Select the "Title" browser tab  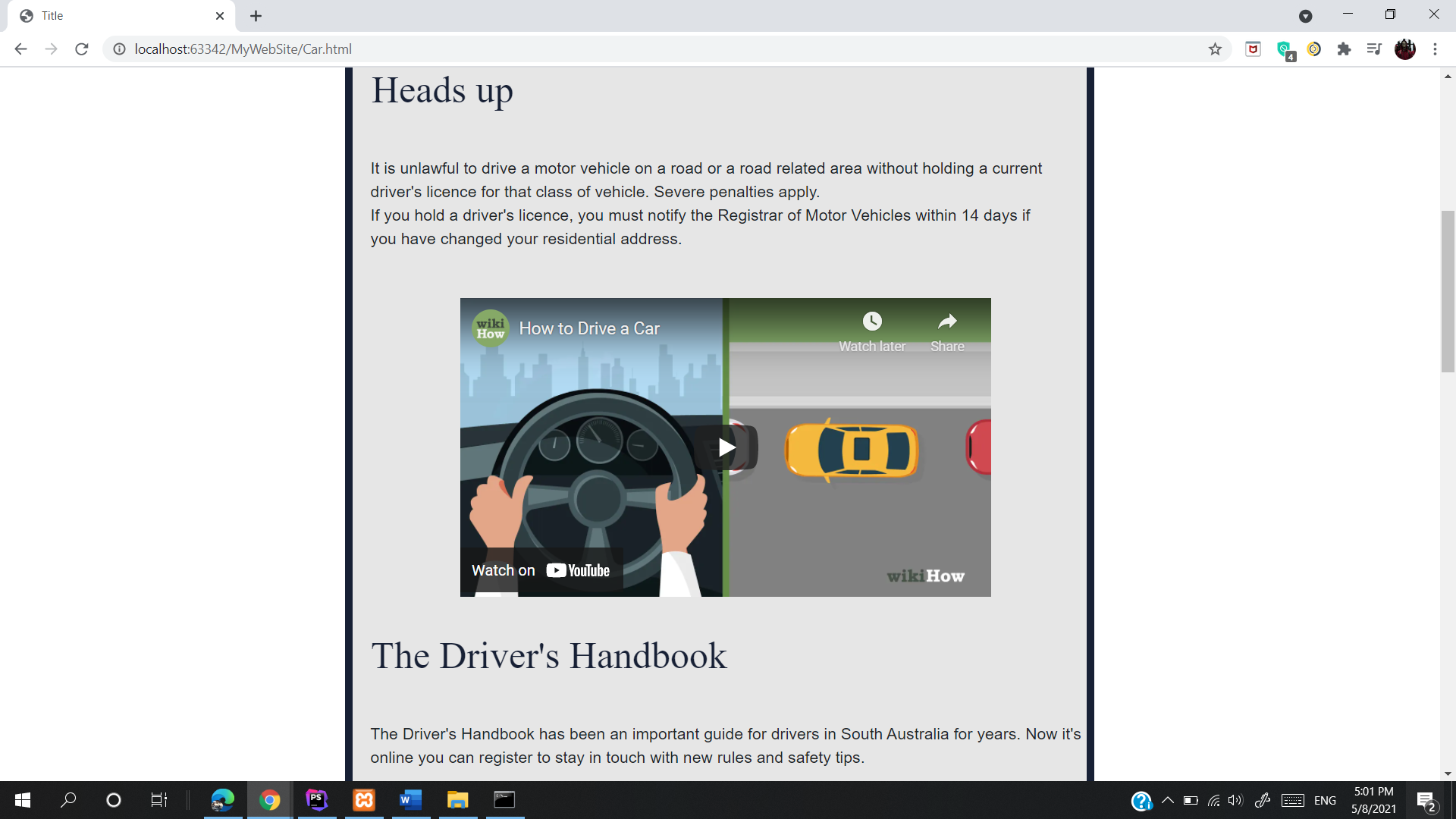(118, 15)
